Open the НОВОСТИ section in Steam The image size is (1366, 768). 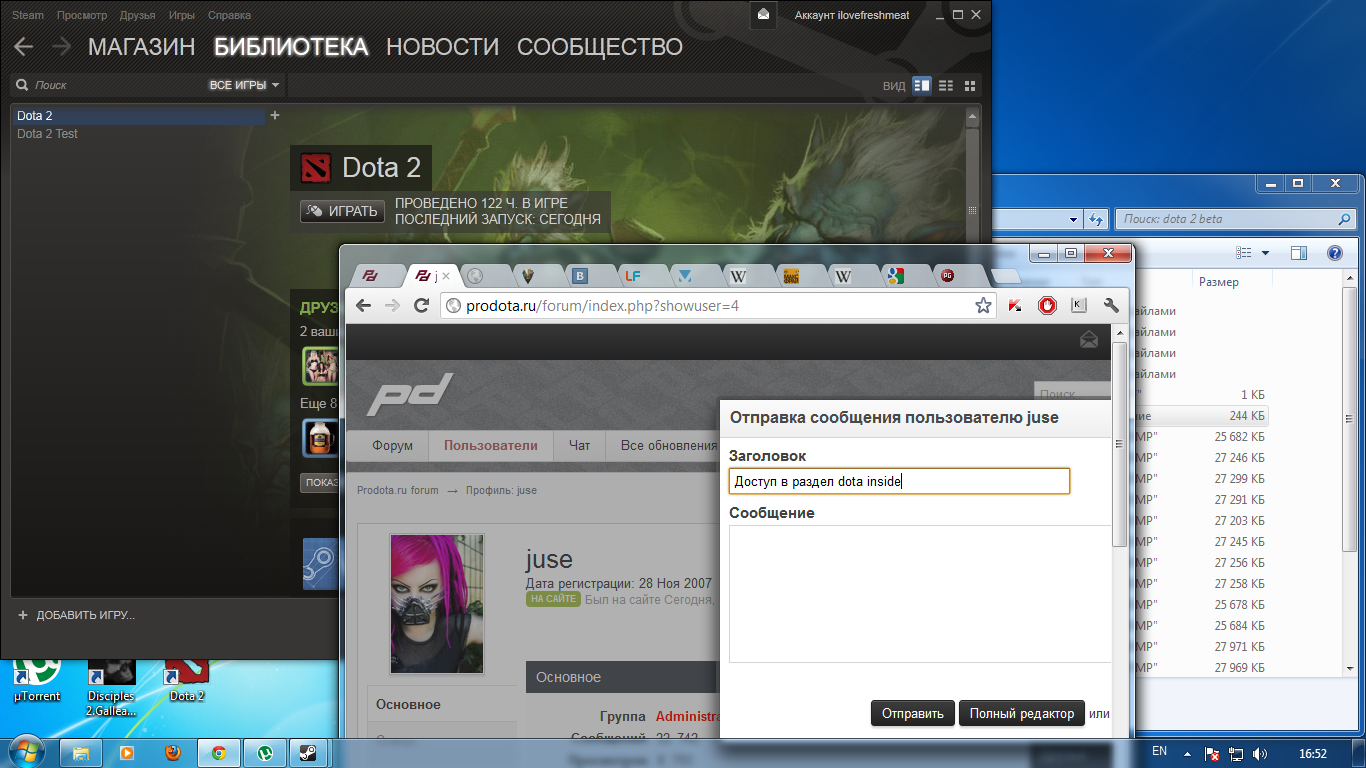coord(442,47)
